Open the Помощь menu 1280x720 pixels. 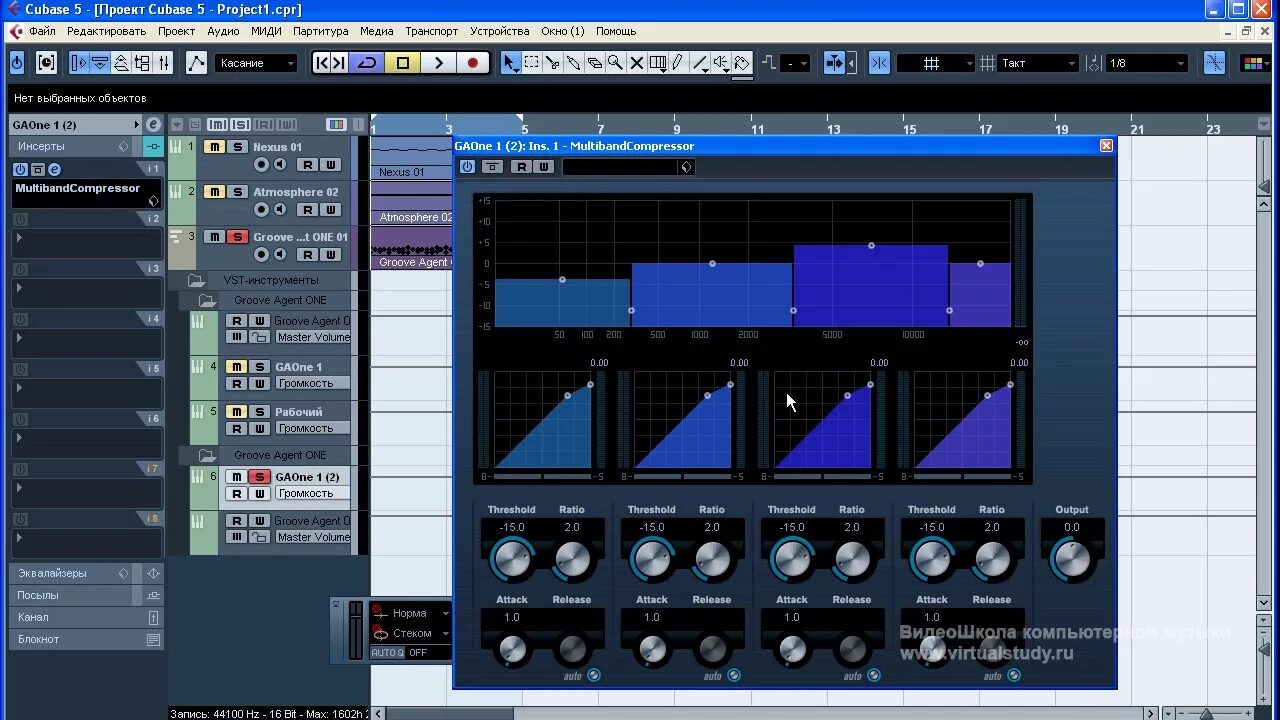(x=616, y=31)
